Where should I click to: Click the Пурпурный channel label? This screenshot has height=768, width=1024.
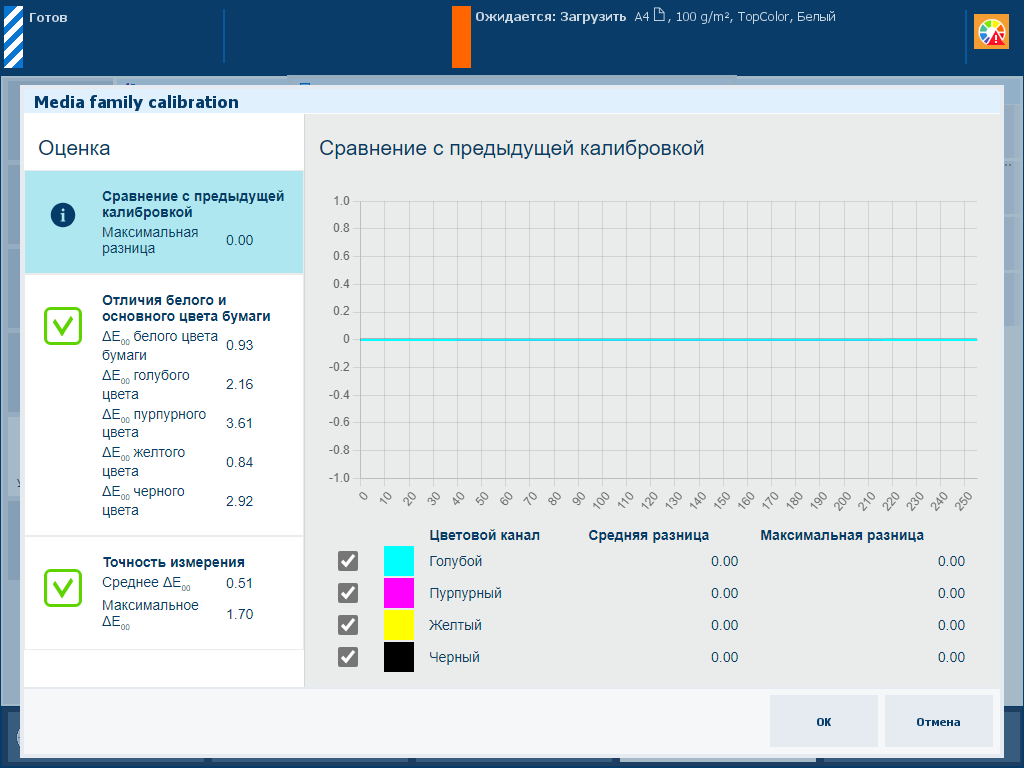tap(466, 593)
